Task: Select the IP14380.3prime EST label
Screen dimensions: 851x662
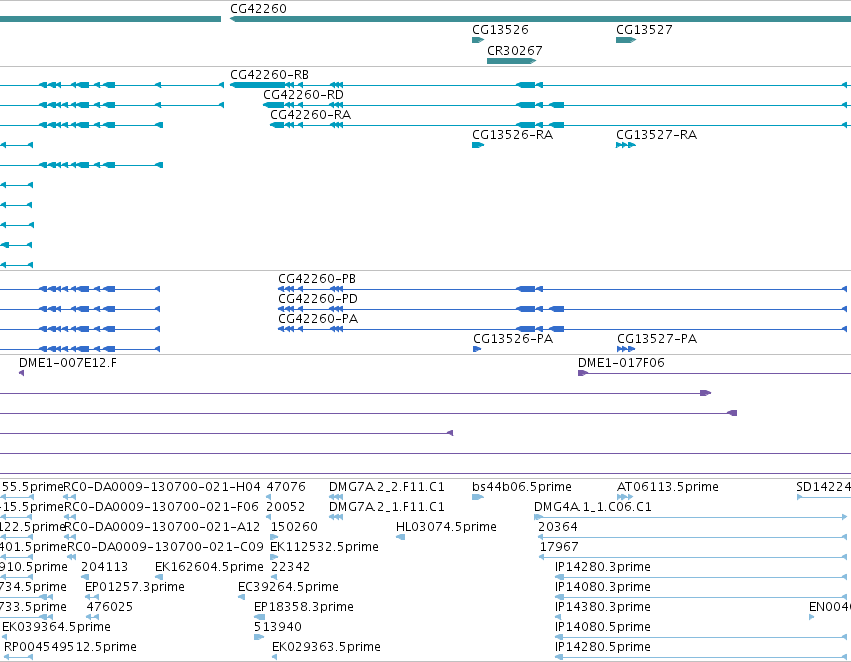Action: click(x=602, y=607)
